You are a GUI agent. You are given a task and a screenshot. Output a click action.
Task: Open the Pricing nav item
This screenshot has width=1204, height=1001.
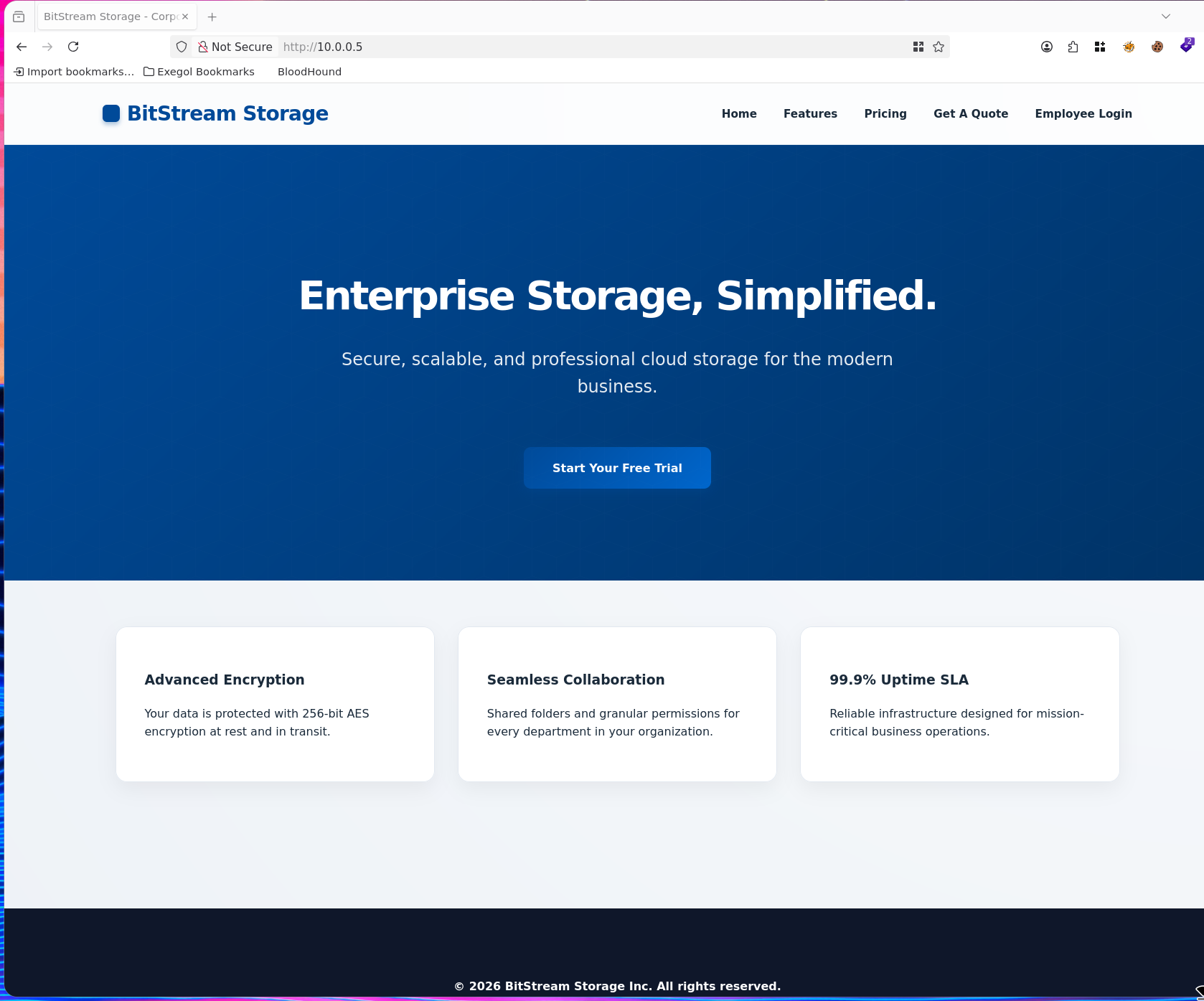click(x=885, y=113)
